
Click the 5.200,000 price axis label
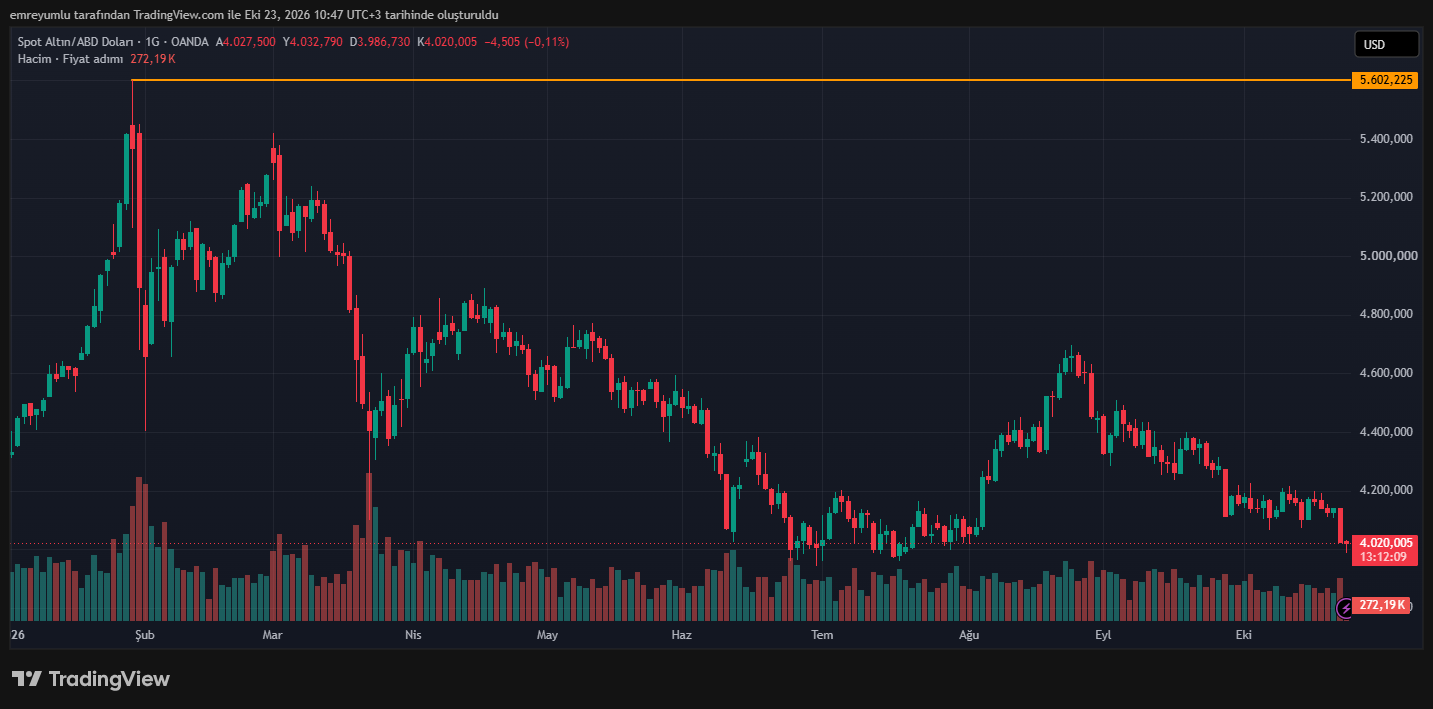pyautogui.click(x=1385, y=197)
